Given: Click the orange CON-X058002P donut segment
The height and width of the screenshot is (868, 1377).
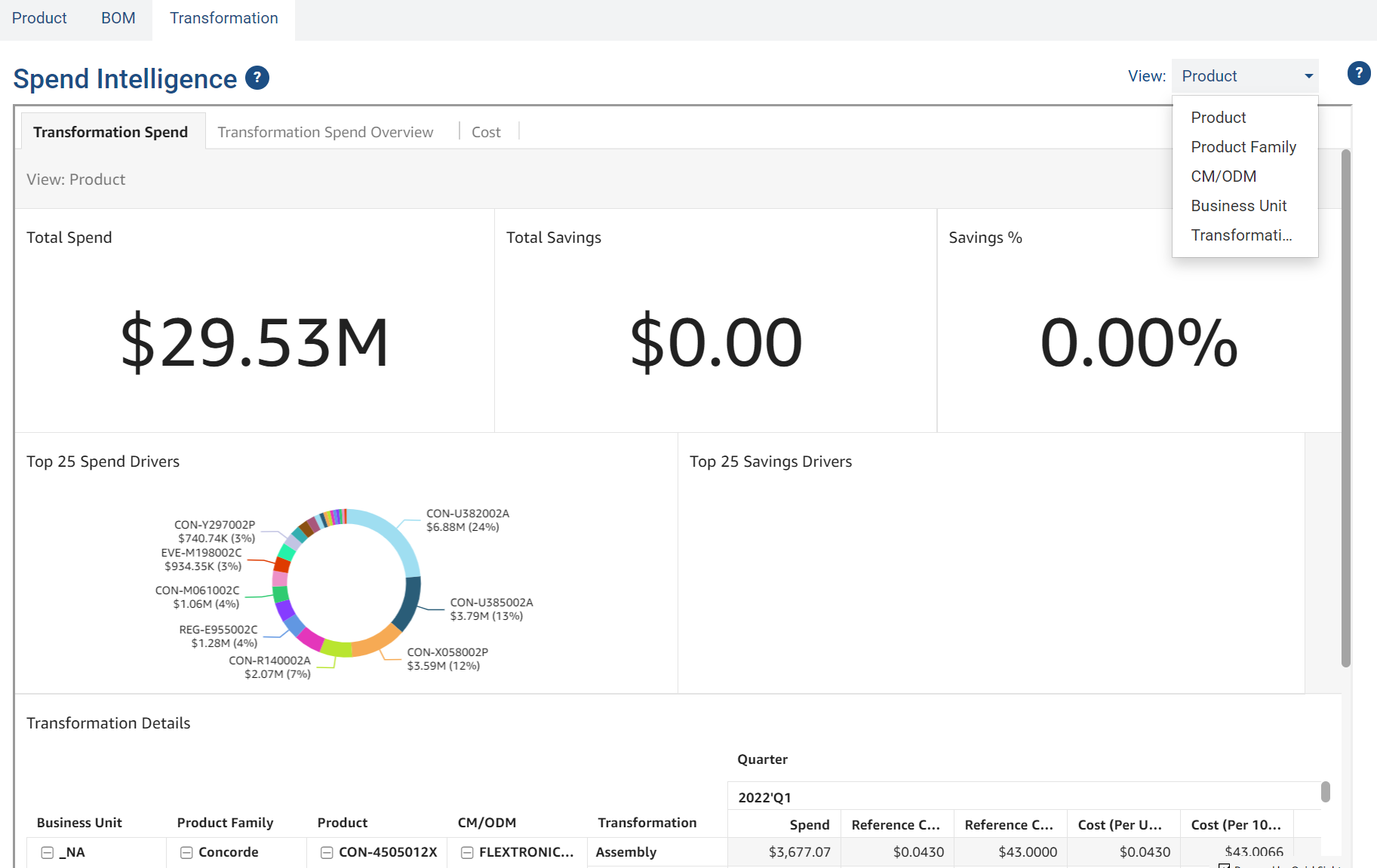Looking at the screenshot, I should pyautogui.click(x=376, y=642).
